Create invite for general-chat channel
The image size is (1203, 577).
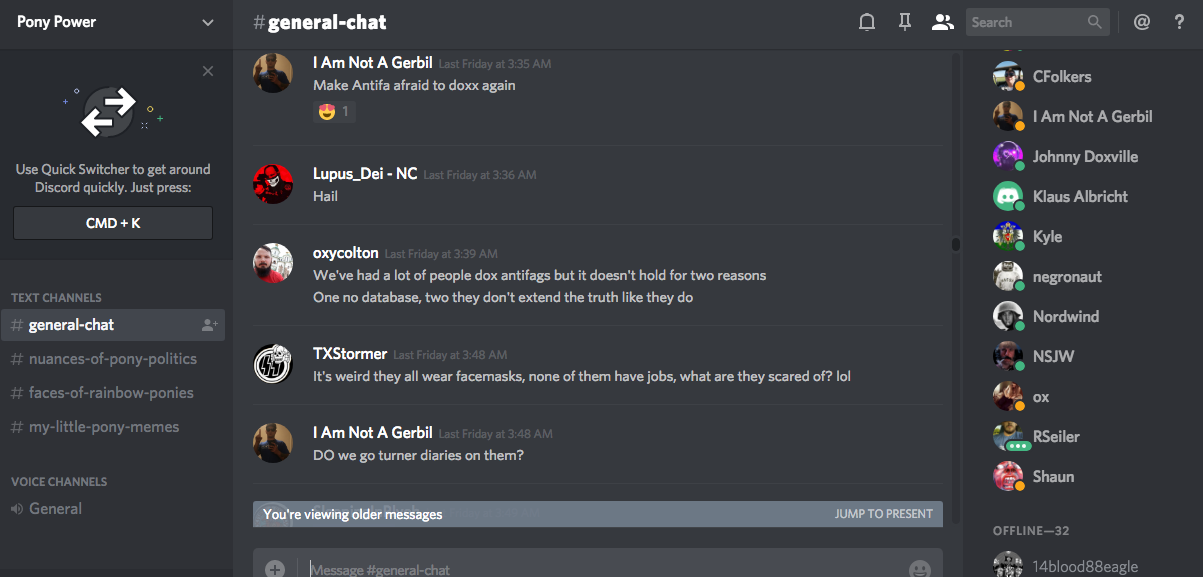click(210, 325)
